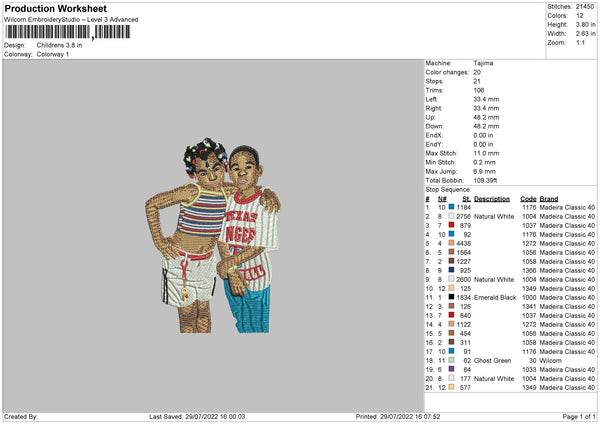Click the Stitches value 21450
600x424 pixels.
[x=585, y=7]
